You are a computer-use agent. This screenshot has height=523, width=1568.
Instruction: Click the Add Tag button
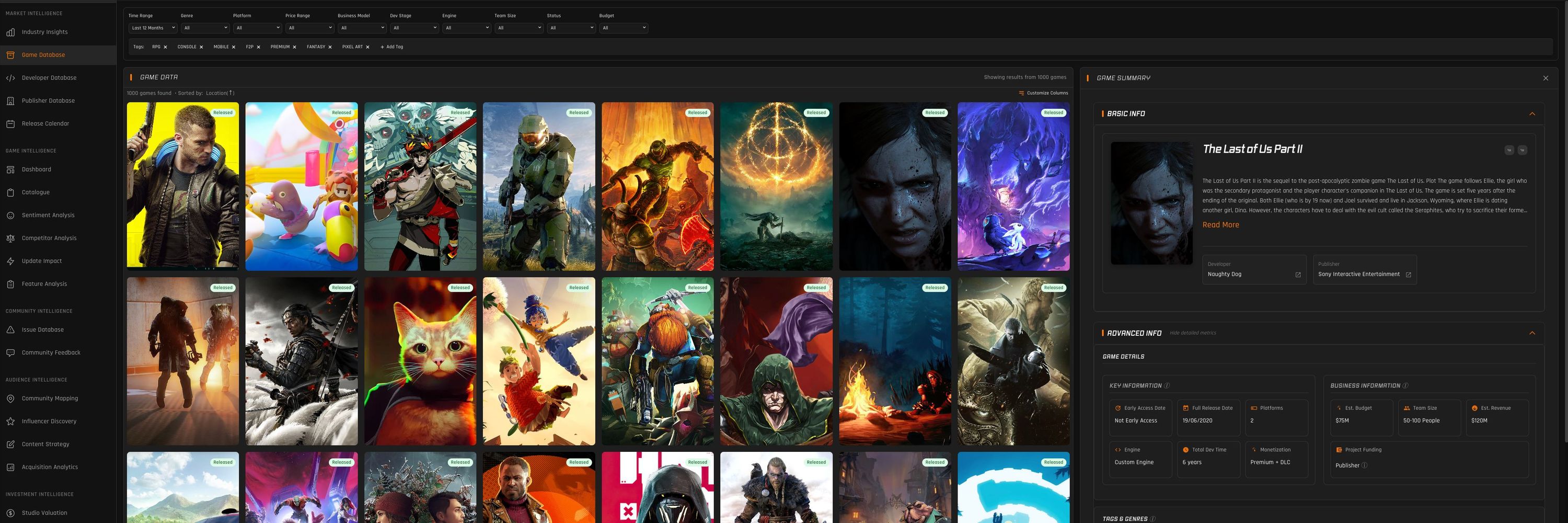tap(391, 47)
